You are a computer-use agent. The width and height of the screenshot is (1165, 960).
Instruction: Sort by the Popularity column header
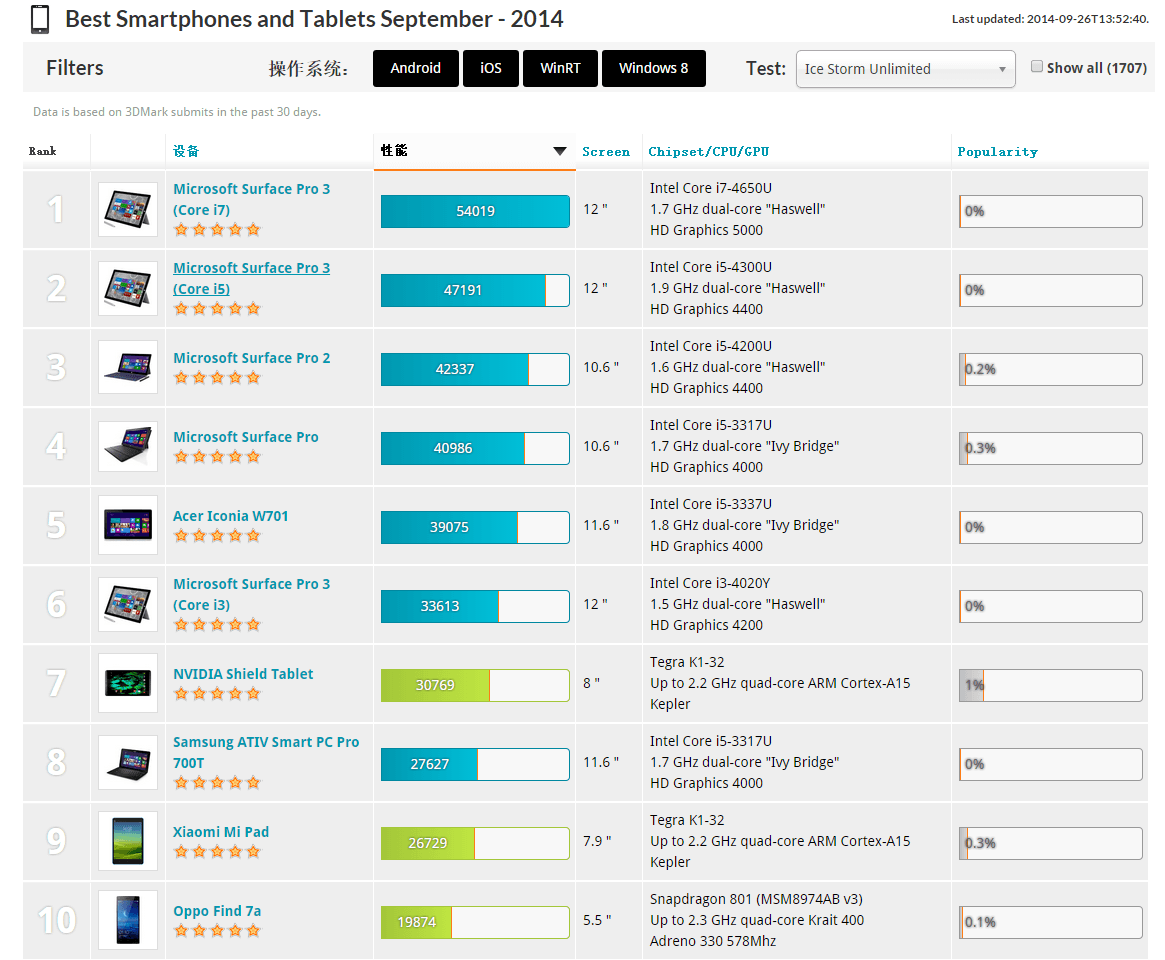[997, 152]
